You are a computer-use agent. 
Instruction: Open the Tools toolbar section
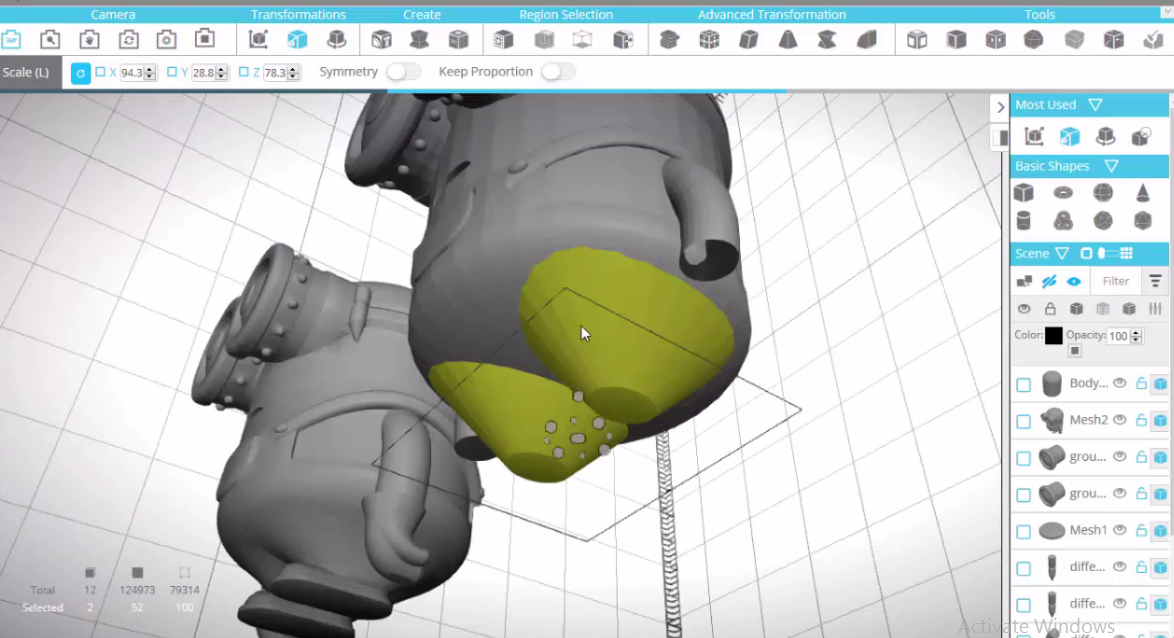(1040, 14)
